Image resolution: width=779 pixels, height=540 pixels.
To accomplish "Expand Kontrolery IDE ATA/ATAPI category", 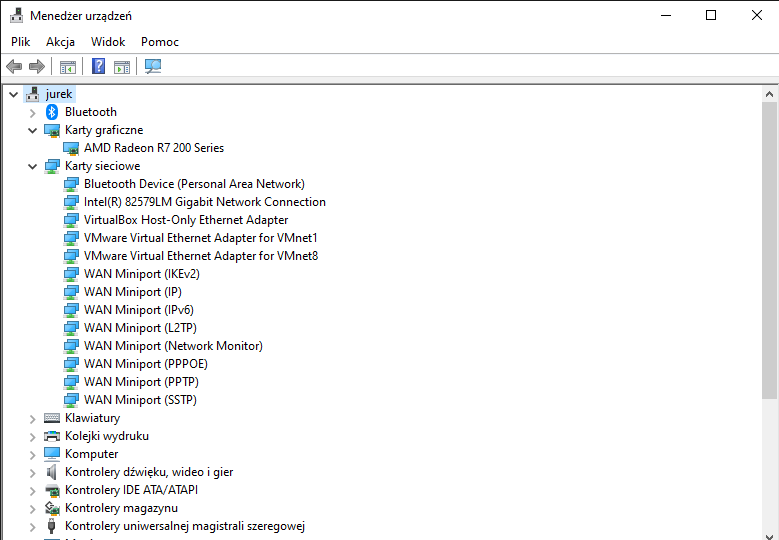I will coord(33,491).
